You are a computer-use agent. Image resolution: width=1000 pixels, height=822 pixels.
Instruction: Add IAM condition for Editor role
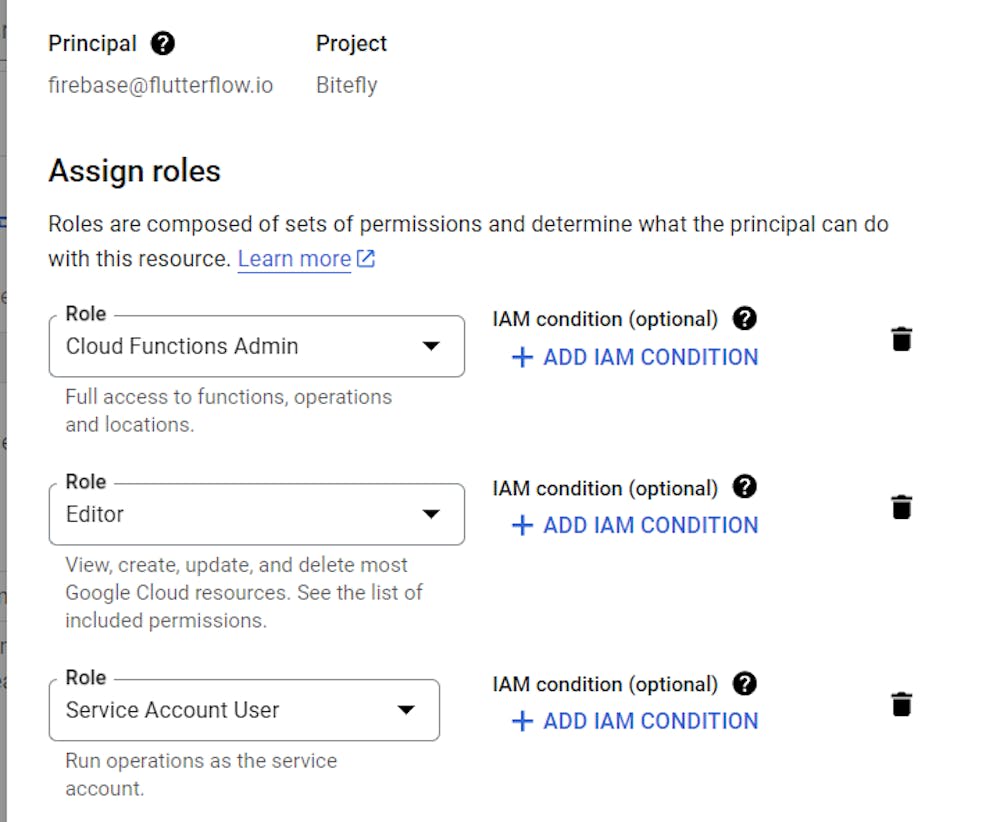click(635, 525)
